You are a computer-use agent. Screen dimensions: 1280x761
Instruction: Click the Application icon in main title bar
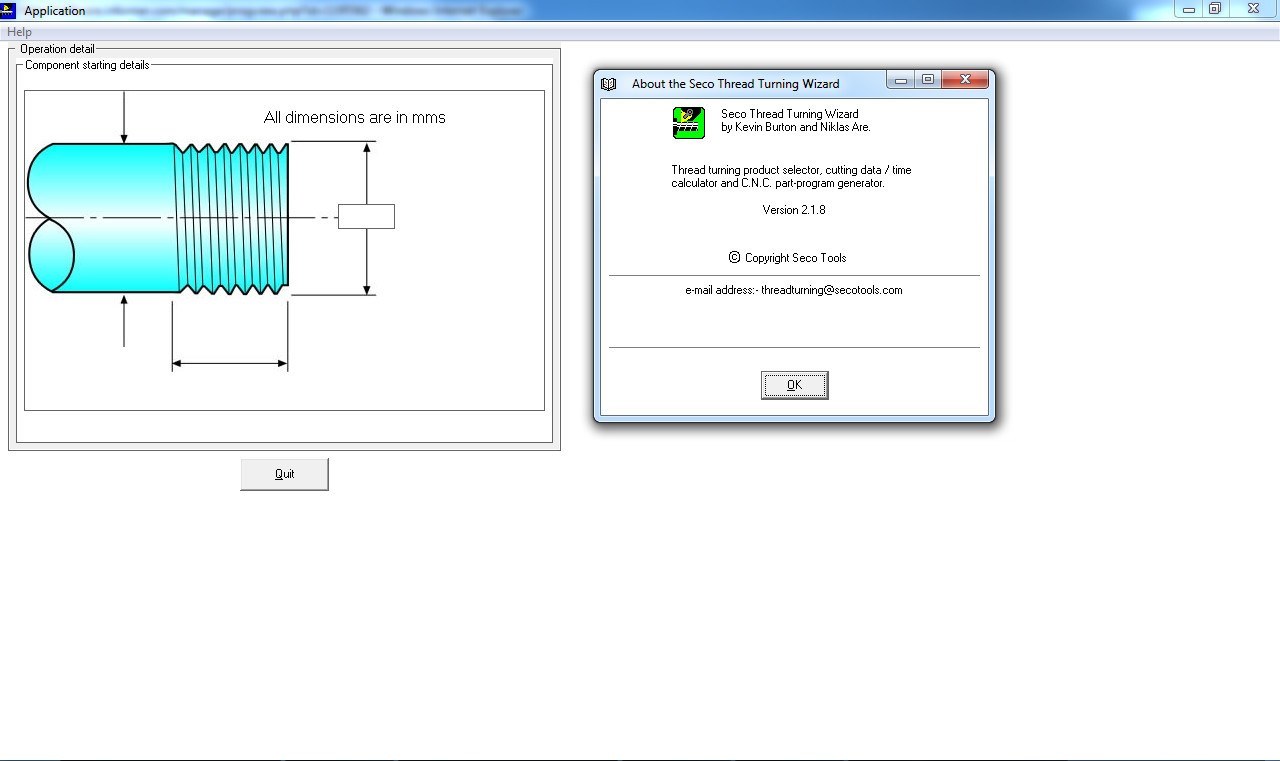pyautogui.click(x=9, y=10)
